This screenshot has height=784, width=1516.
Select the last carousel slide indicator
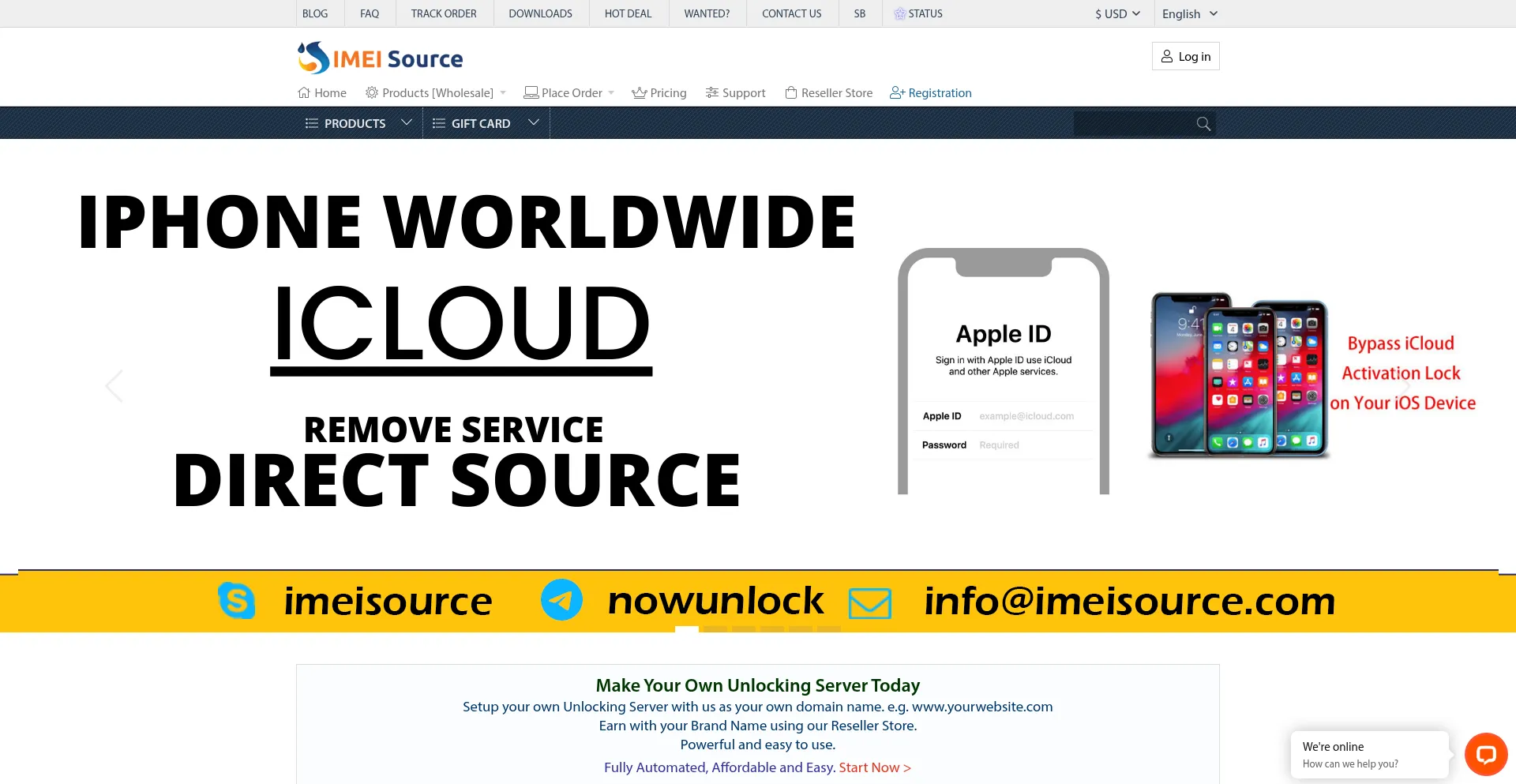pos(829,629)
